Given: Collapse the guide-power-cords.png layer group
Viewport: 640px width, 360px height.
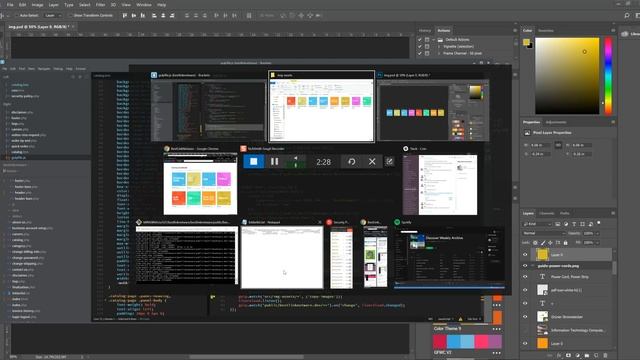Looking at the screenshot, I should click(x=533, y=266).
